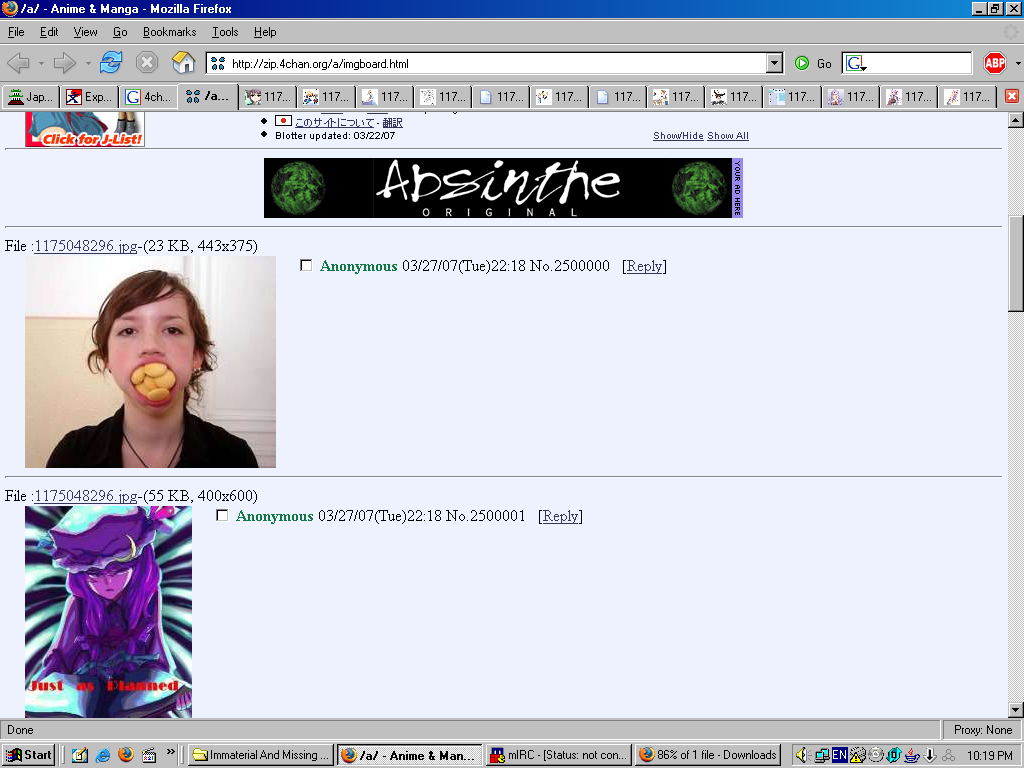Reply to post No.2500000

click(x=645, y=266)
